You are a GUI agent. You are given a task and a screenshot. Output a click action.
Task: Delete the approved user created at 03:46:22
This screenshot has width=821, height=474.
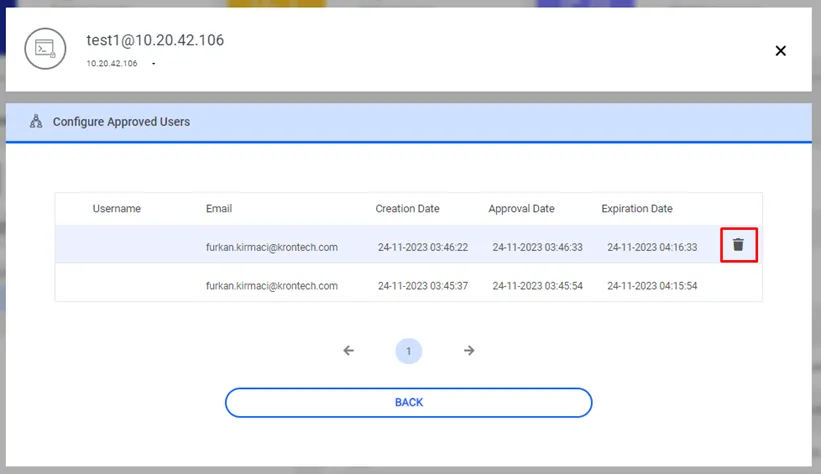tap(738, 245)
